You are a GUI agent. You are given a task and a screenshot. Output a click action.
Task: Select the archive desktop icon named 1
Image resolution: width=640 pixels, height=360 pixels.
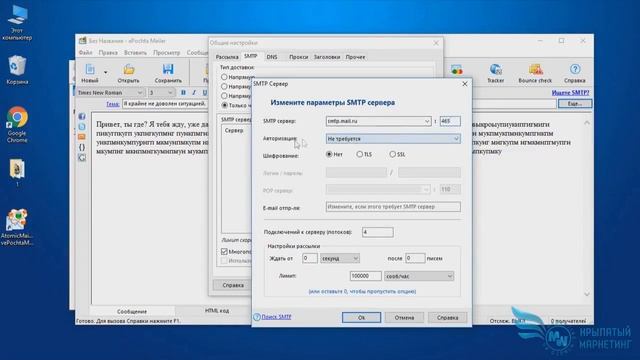pyautogui.click(x=17, y=173)
